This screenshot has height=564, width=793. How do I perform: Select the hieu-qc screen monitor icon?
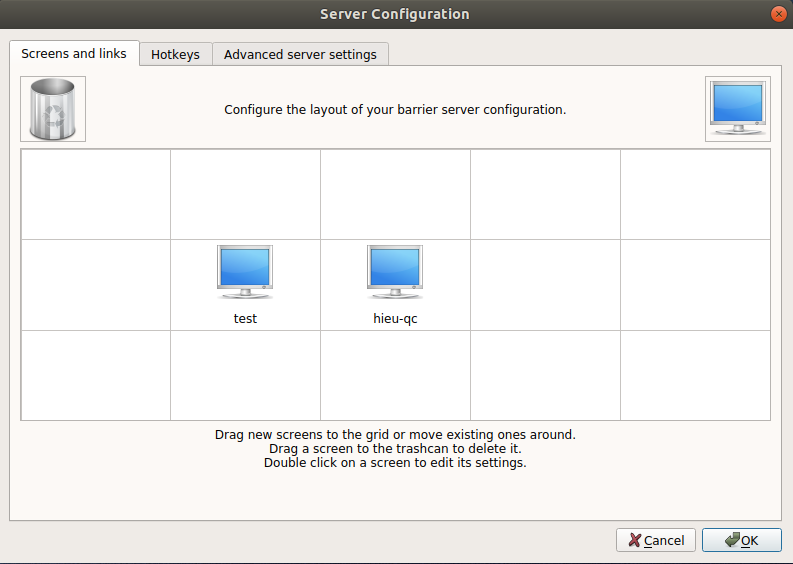coord(395,272)
